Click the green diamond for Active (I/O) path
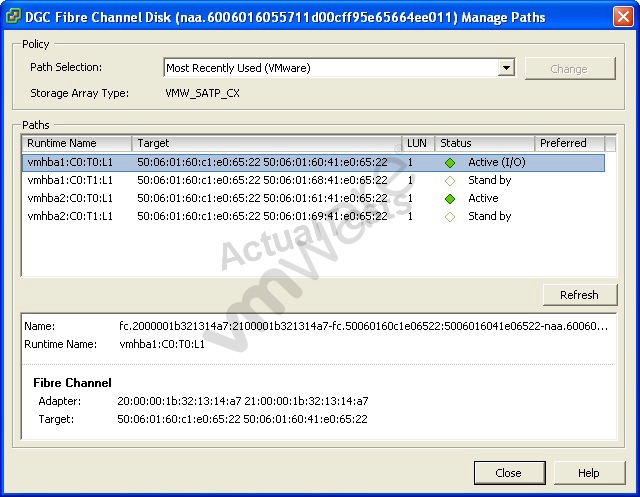The image size is (640, 497). point(450,163)
